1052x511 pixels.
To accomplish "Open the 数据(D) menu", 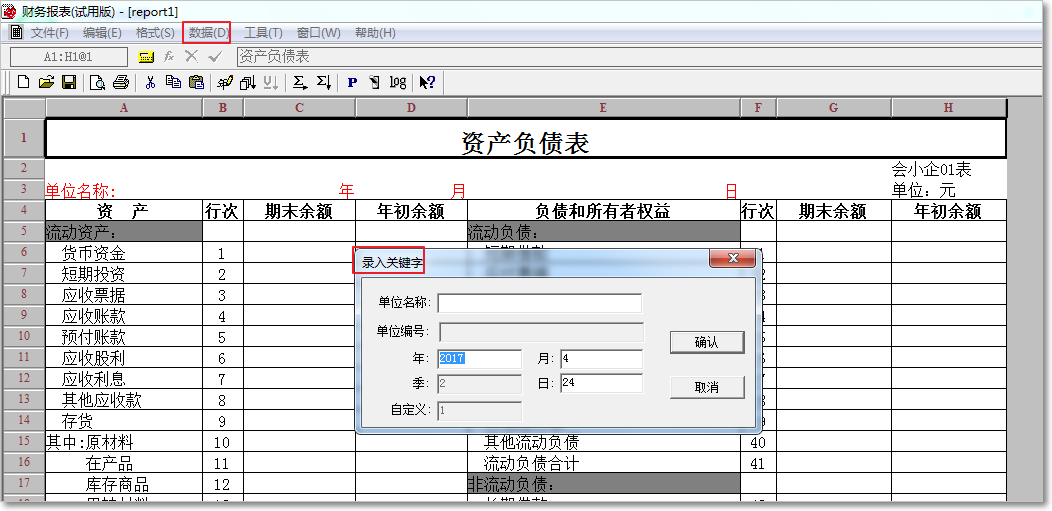I will click(x=209, y=33).
